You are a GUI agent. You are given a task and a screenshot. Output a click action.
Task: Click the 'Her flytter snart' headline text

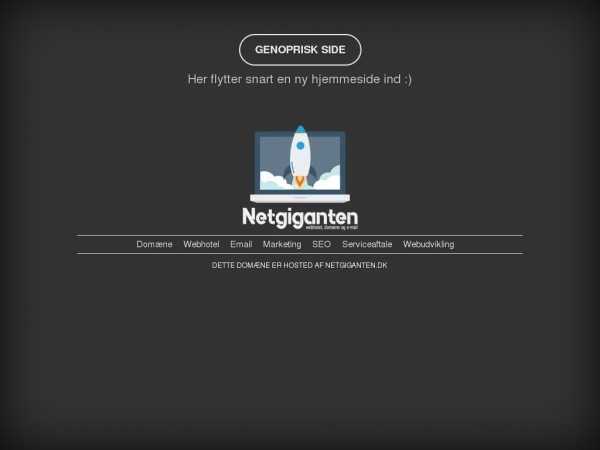[x=292, y=79]
